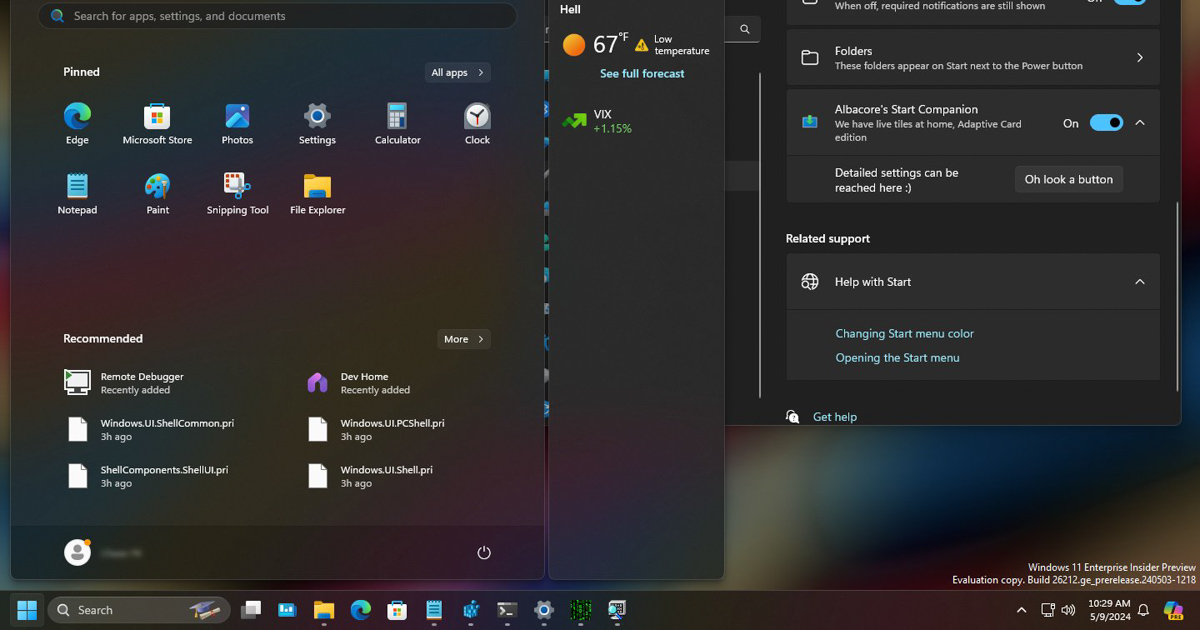Open Settings pinned app icon
Image resolution: width=1200 pixels, height=630 pixels.
pos(317,124)
